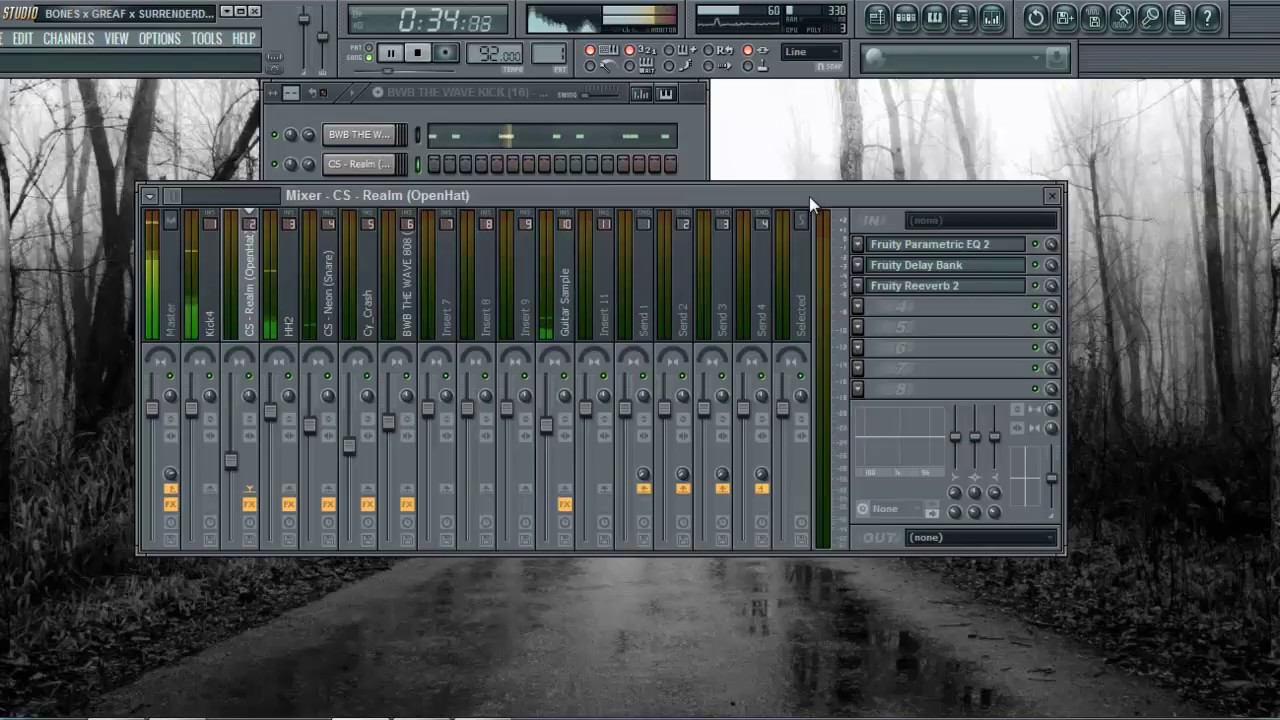Open help with the question mark icon
1280x720 pixels.
(x=1208, y=17)
